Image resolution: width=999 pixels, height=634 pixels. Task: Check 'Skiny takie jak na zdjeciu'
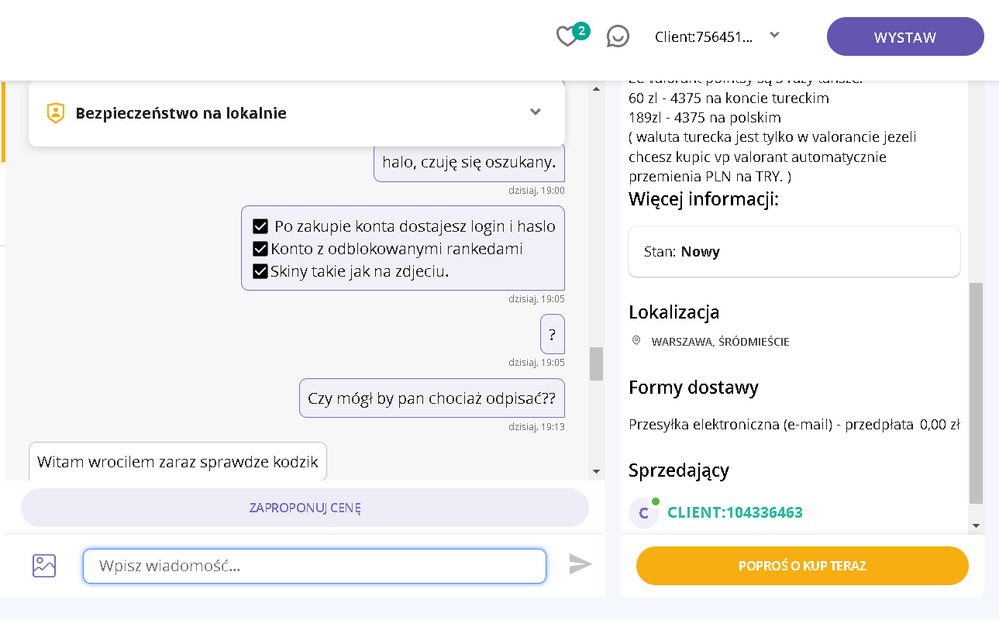261,270
